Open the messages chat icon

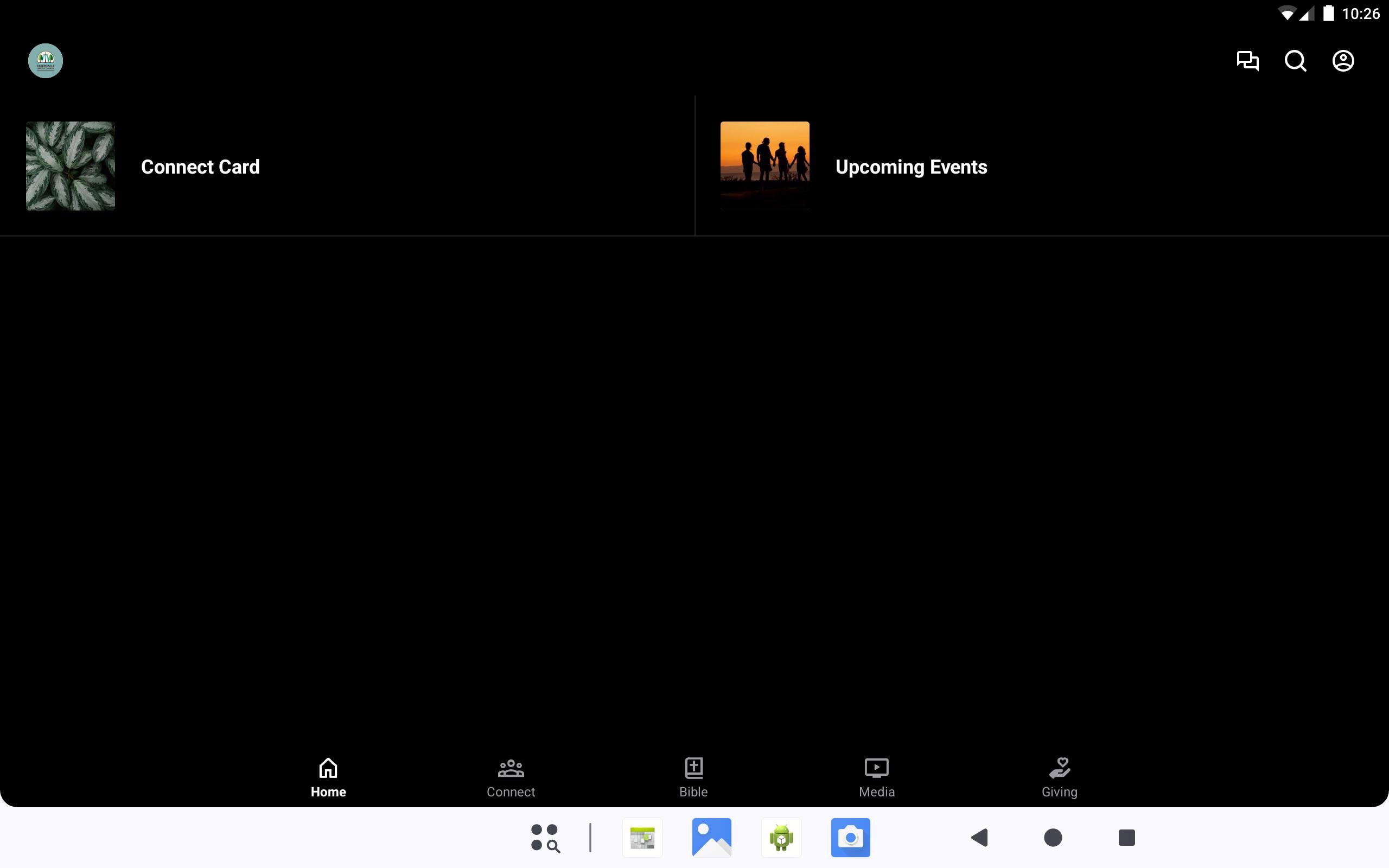click(x=1247, y=61)
